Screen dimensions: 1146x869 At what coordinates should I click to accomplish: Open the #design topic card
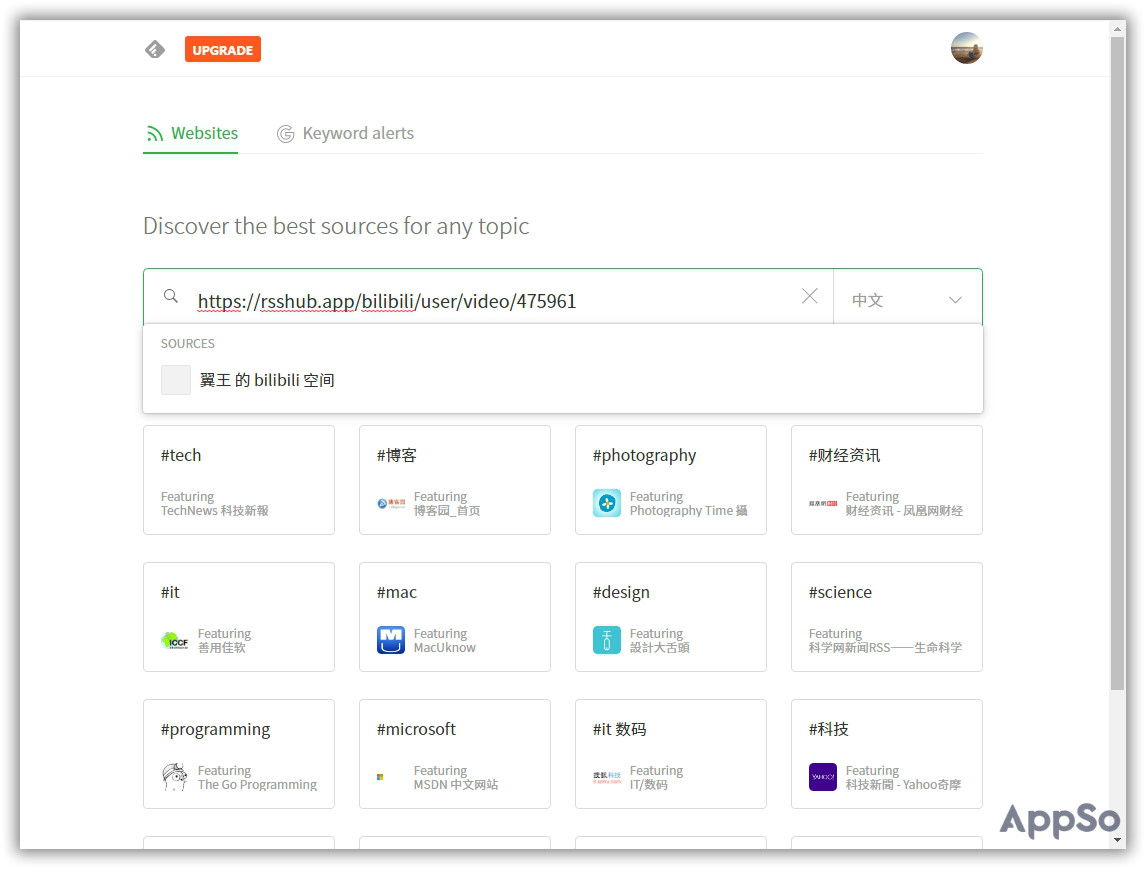pos(671,617)
